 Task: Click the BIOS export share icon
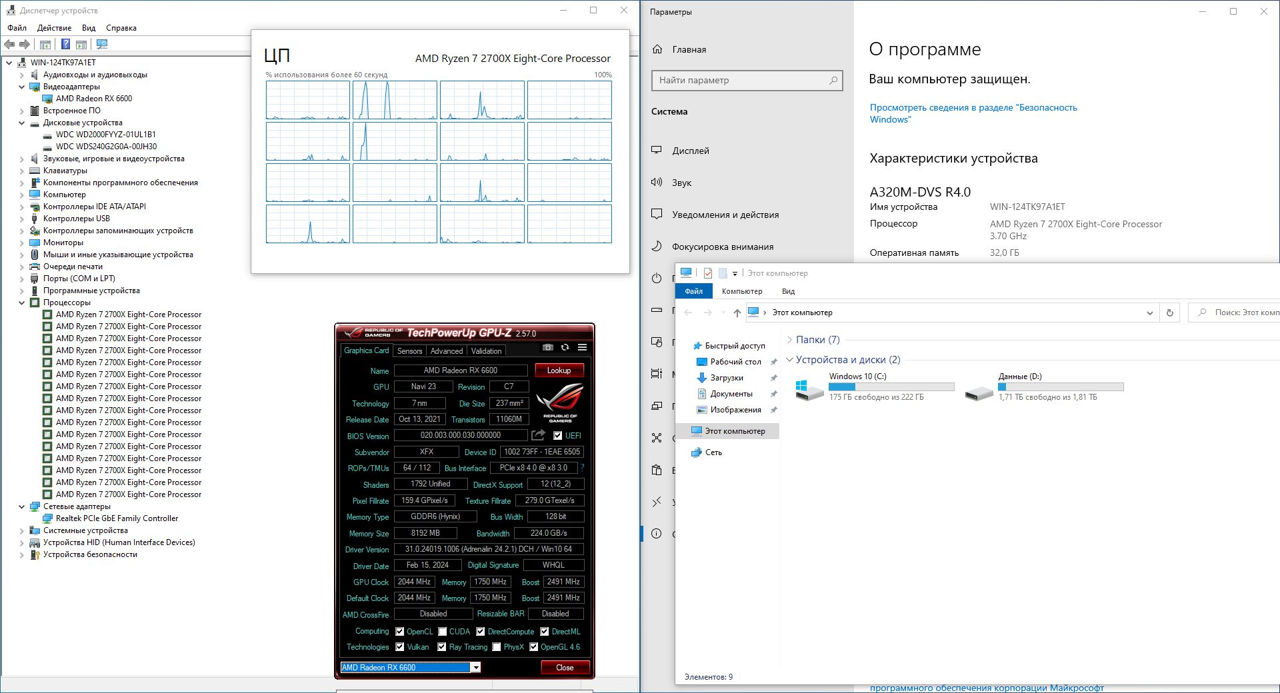538,435
